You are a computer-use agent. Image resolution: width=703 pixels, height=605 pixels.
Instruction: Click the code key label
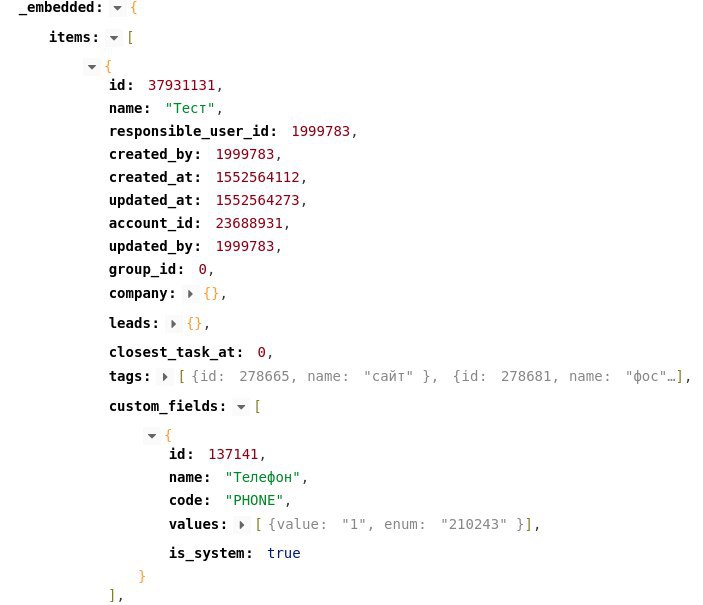tap(190, 501)
